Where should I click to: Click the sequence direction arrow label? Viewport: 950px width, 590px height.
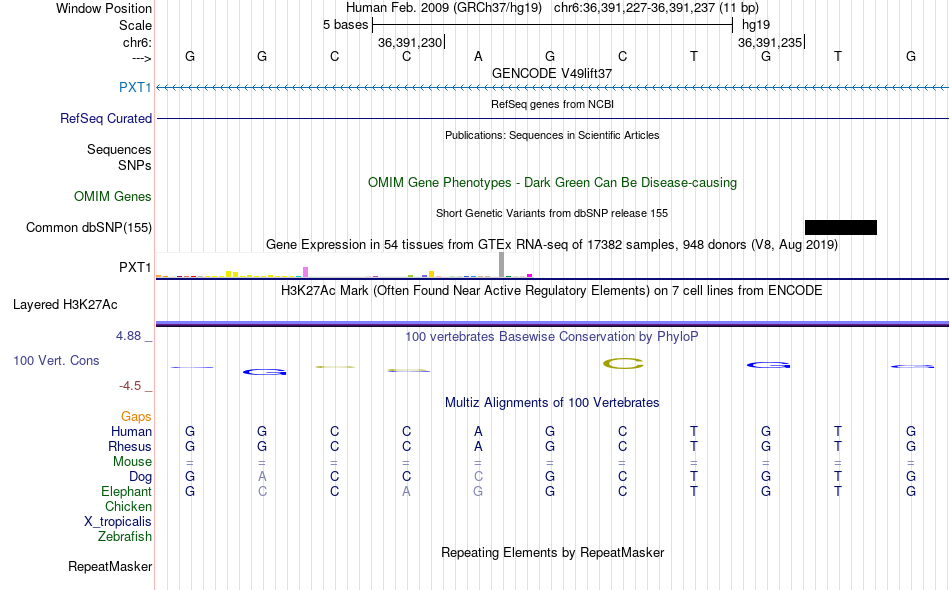[142, 58]
